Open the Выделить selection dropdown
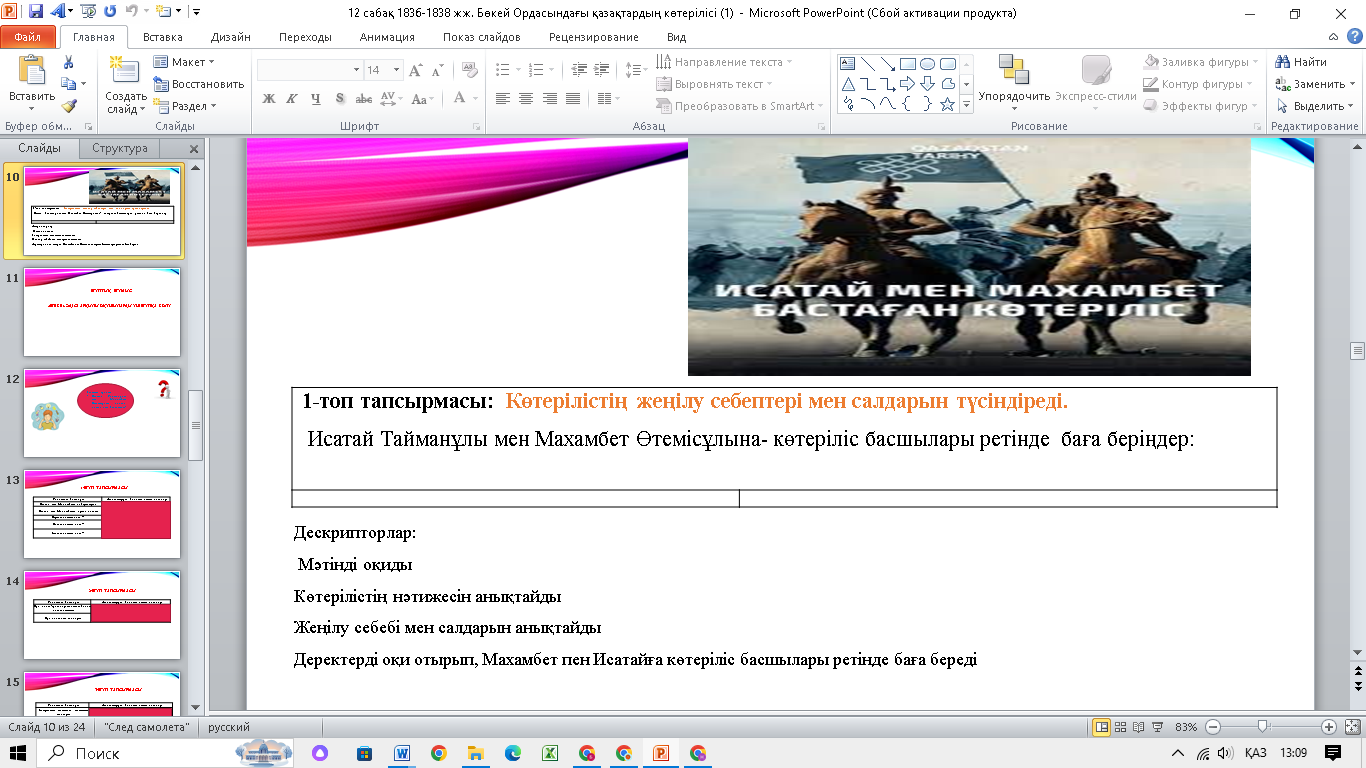 tap(1315, 106)
